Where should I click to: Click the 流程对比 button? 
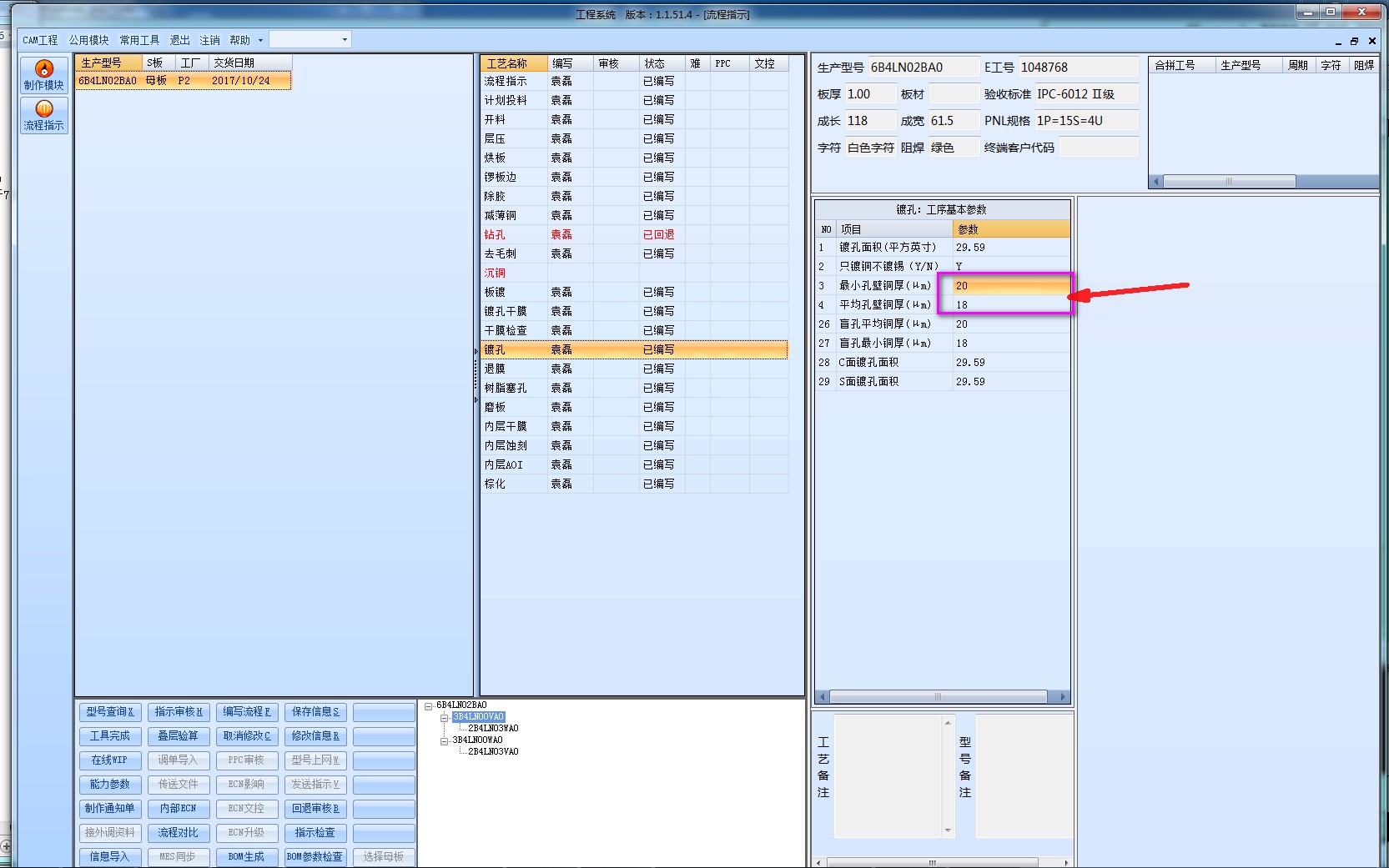179,833
